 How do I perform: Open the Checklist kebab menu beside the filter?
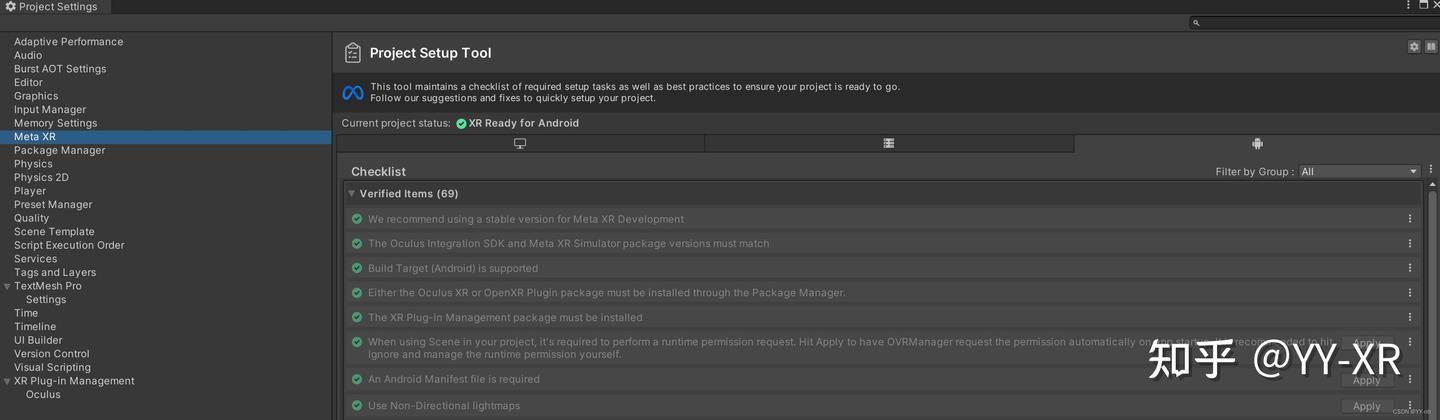pyautogui.click(x=1431, y=171)
